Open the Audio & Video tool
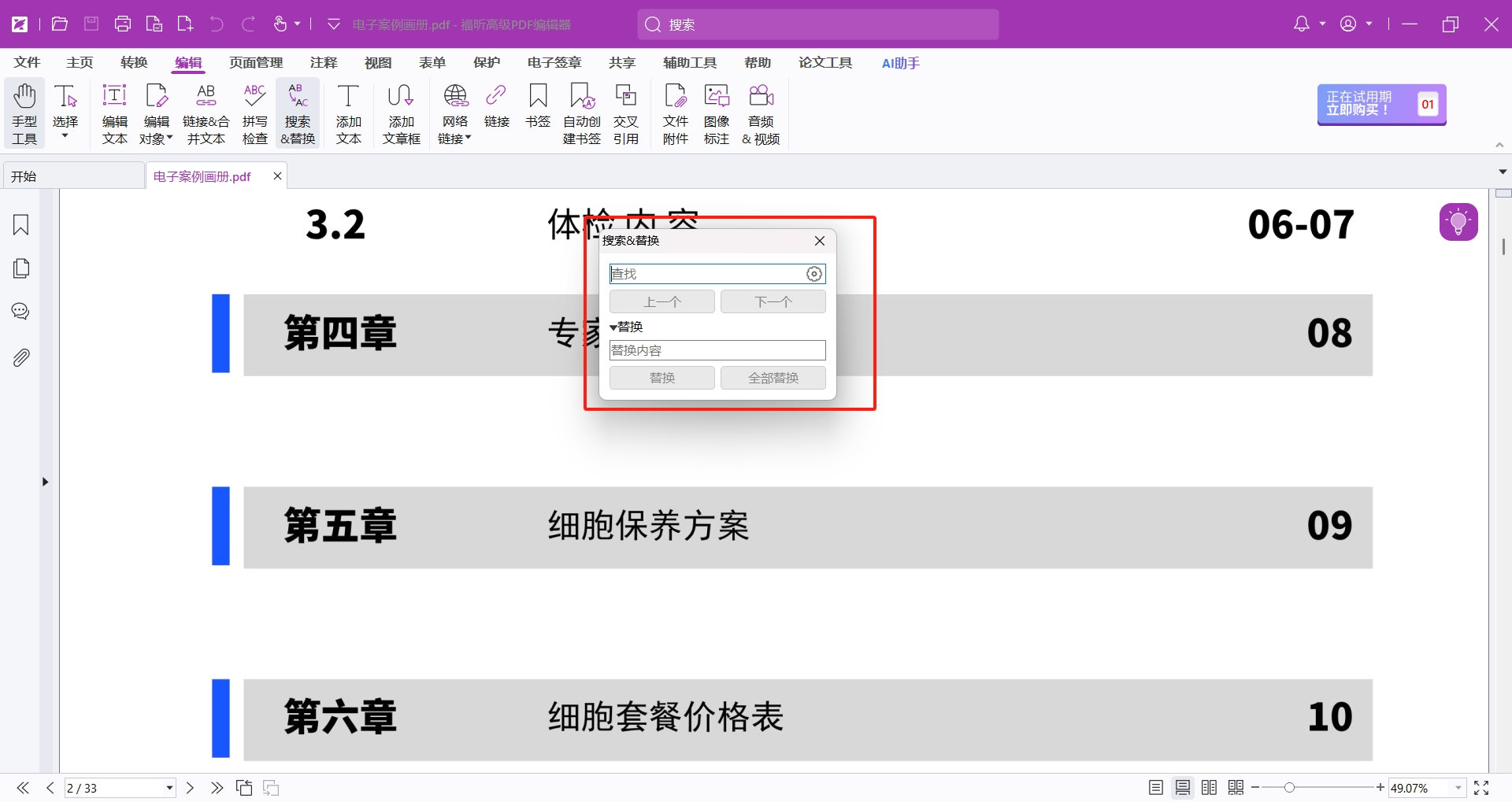Image resolution: width=1512 pixels, height=802 pixels. click(761, 115)
